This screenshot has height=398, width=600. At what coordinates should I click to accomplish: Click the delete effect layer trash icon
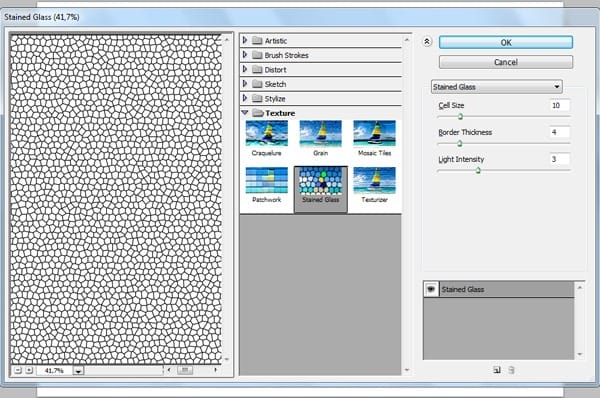point(511,370)
